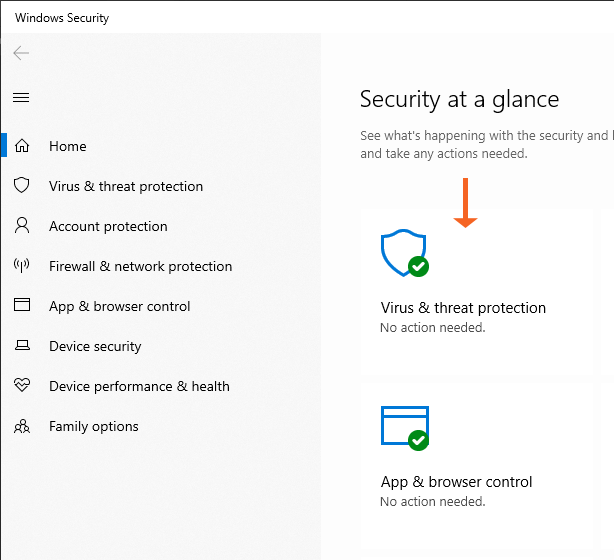This screenshot has width=614, height=560.
Task: Click the wireless signal icon for Firewall
Action: pos(22,266)
